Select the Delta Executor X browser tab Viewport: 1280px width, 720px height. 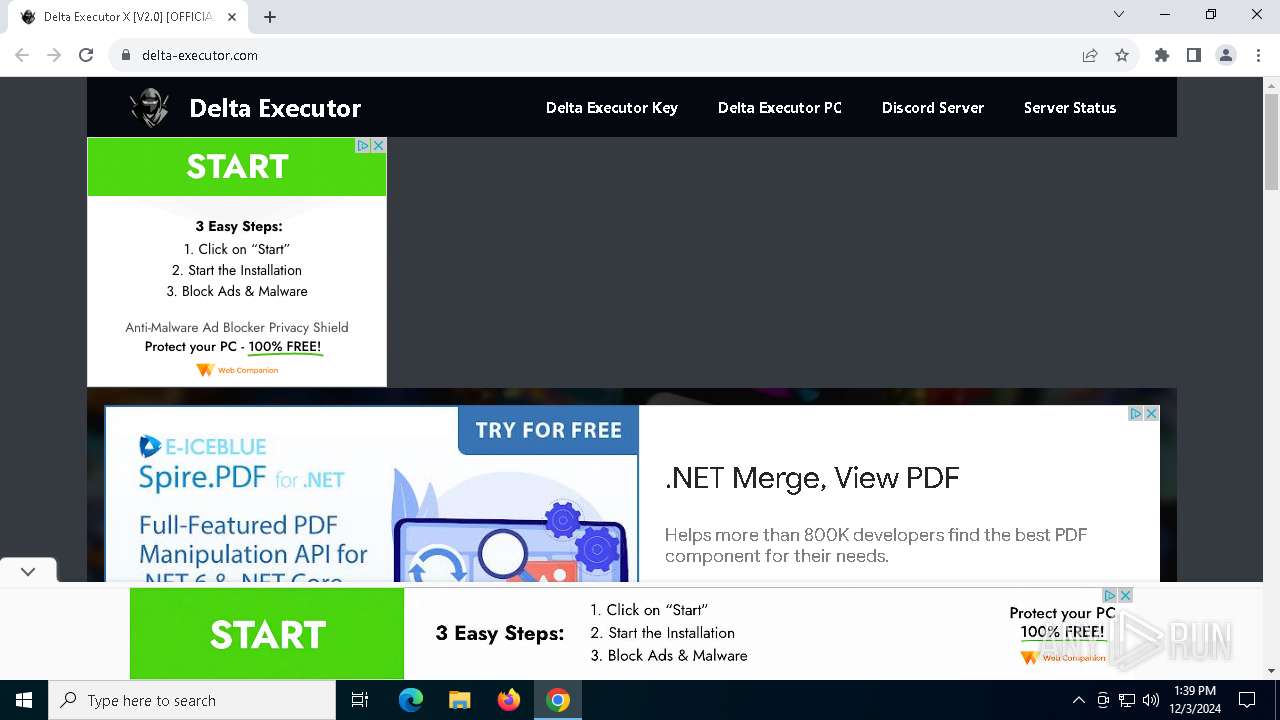point(128,17)
